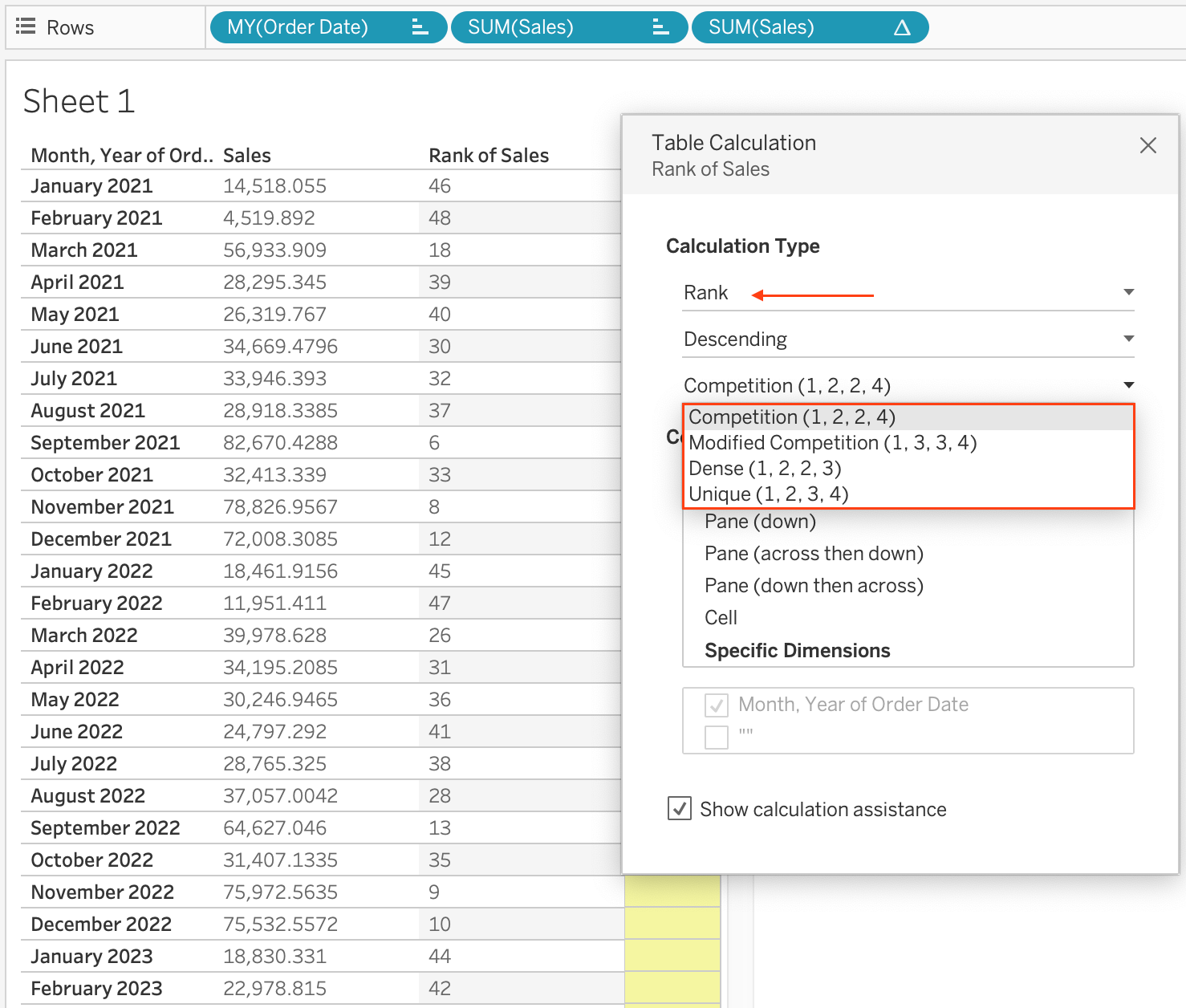Select Modified Competition (1, 3, 3, 4)
The width and height of the screenshot is (1186, 1008).
coord(832,443)
